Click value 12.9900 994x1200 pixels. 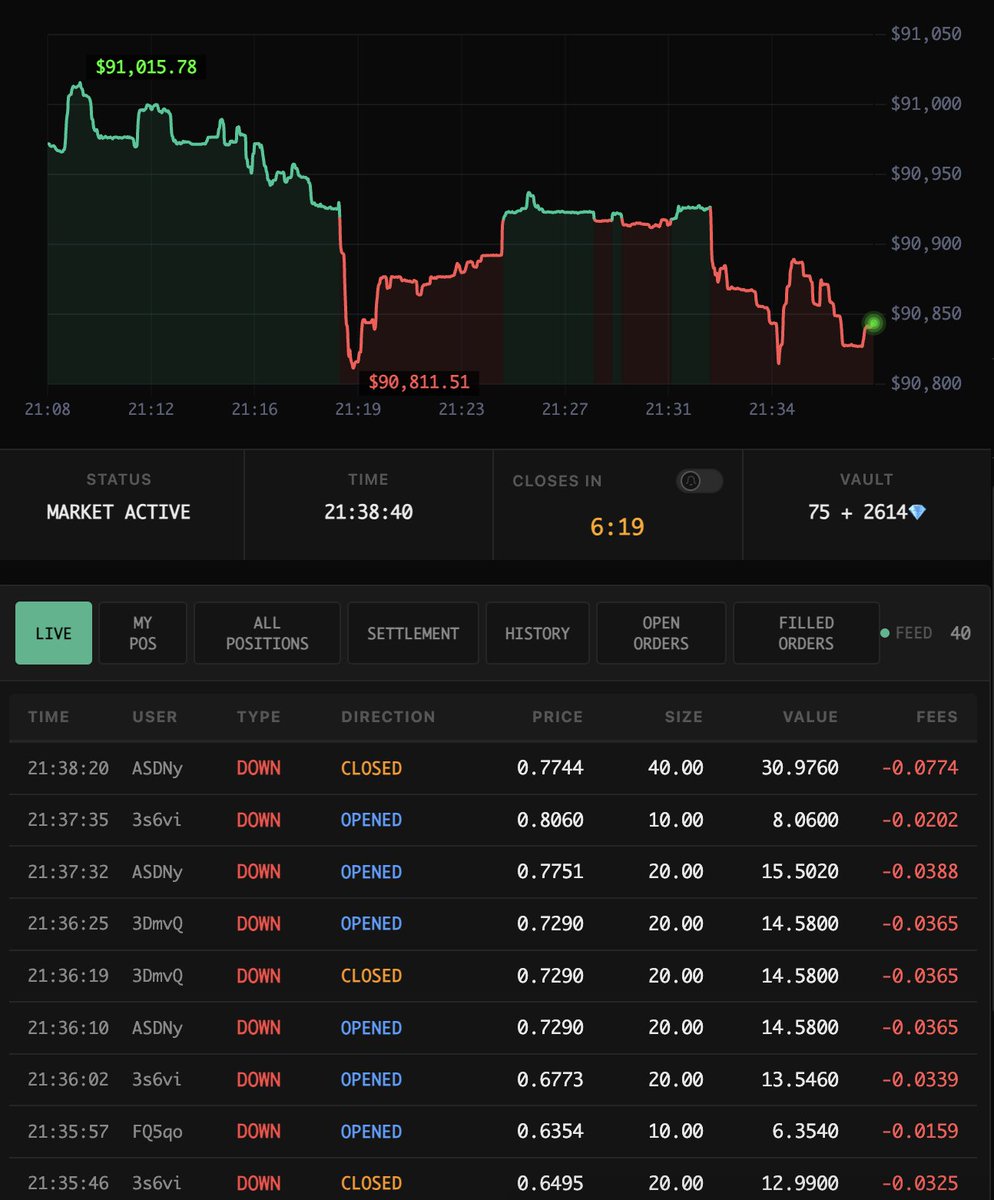click(x=800, y=1184)
